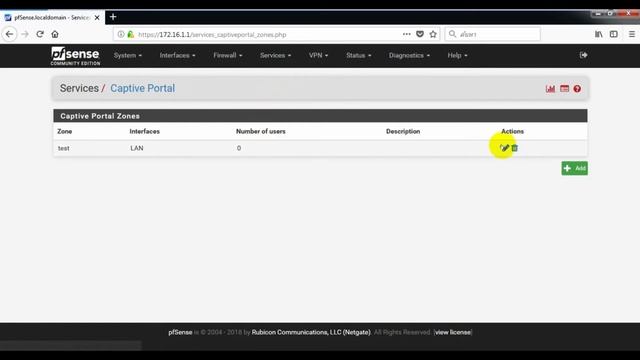Open browser library icon
Screen dimensions: 640x360
(598, 34)
